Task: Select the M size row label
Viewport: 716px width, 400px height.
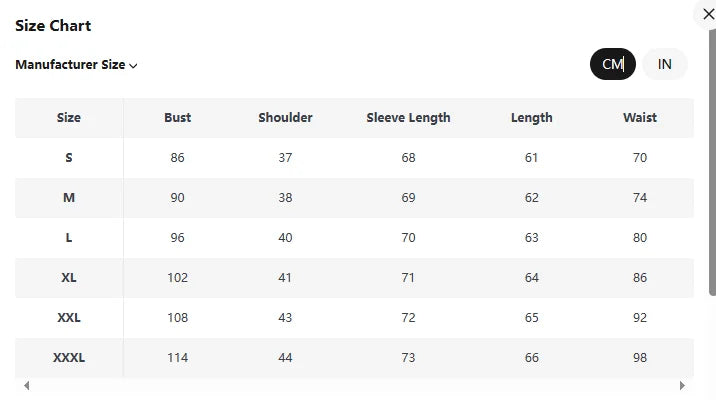Action: (69, 198)
